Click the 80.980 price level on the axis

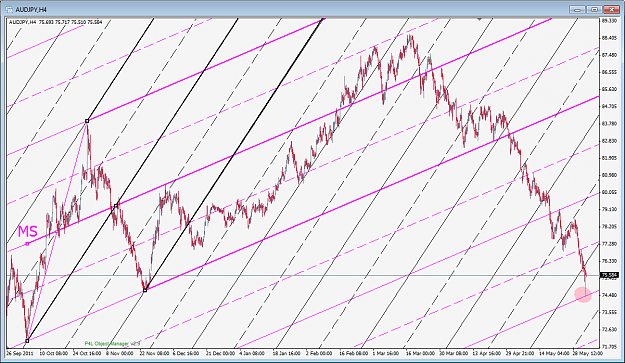point(610,175)
